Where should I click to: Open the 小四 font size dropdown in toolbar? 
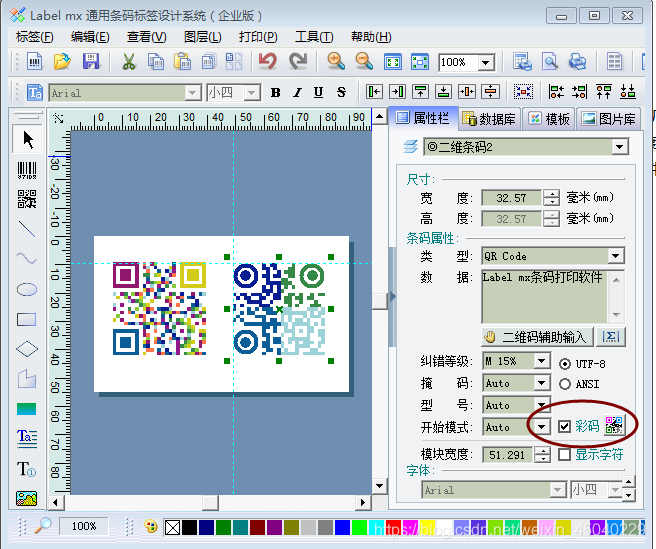click(251, 92)
